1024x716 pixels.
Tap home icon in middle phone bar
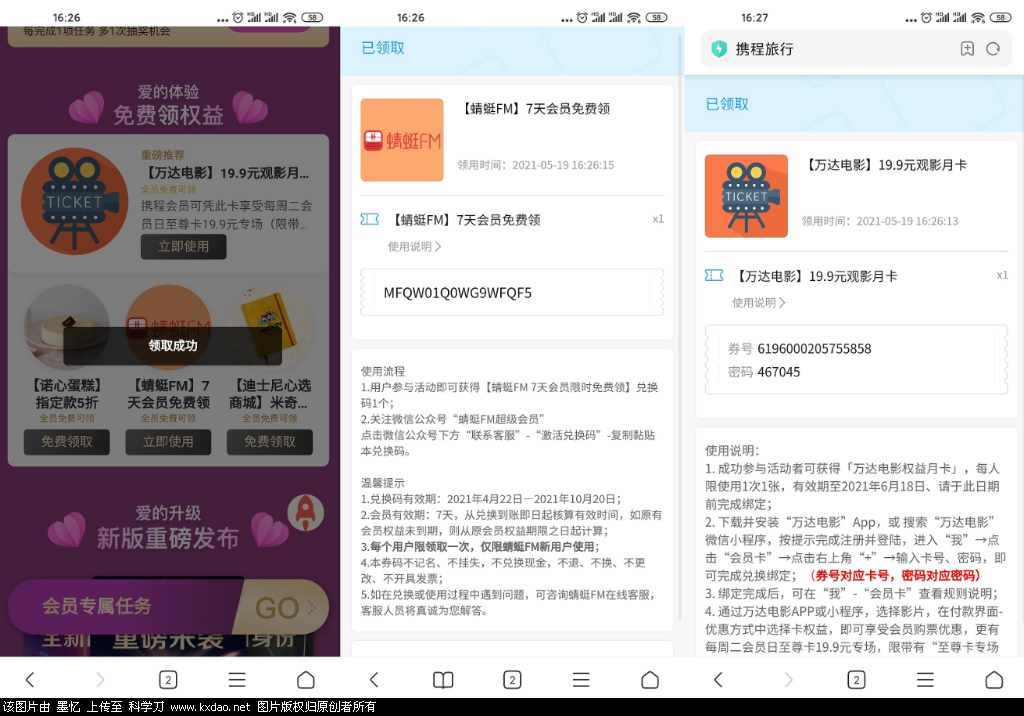(650, 679)
